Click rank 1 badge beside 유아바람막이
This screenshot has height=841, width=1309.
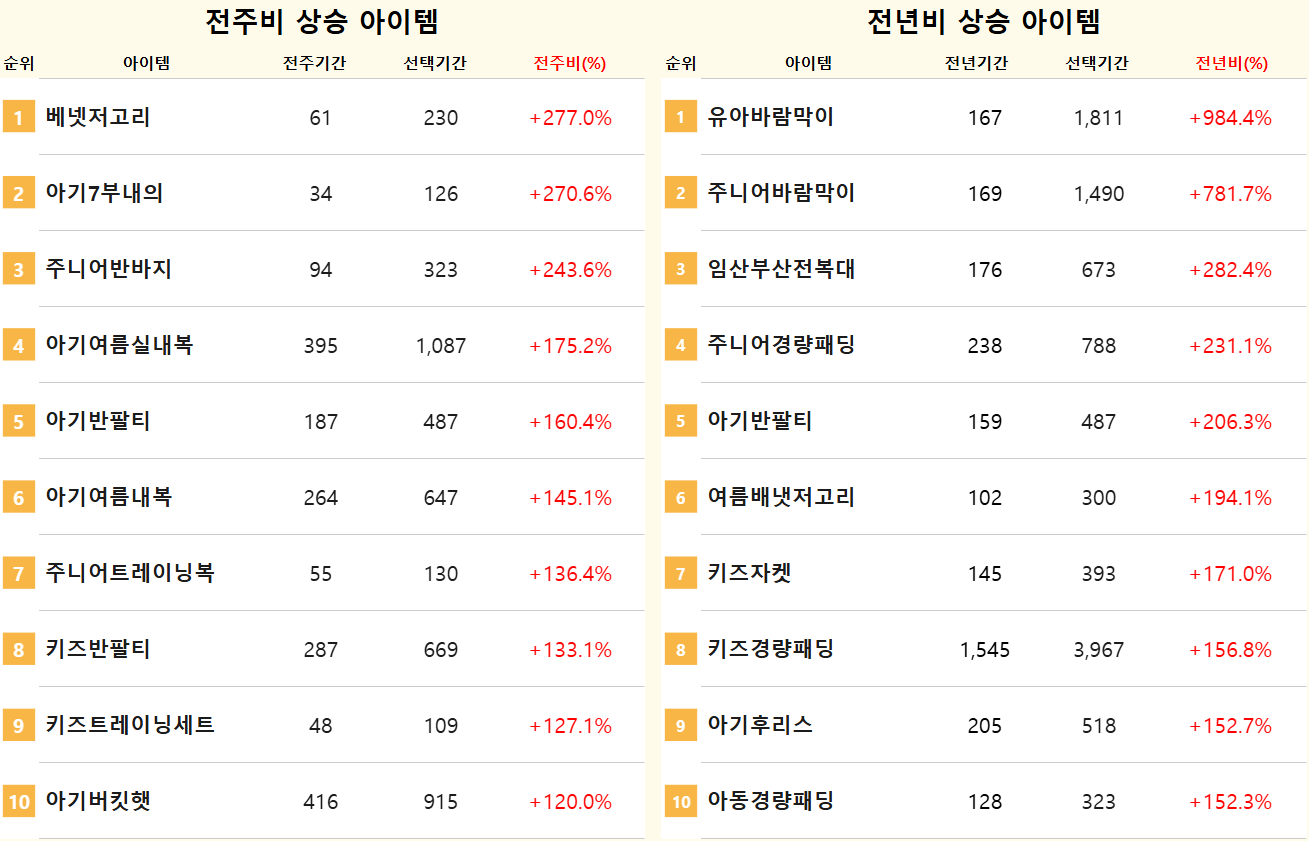point(680,117)
